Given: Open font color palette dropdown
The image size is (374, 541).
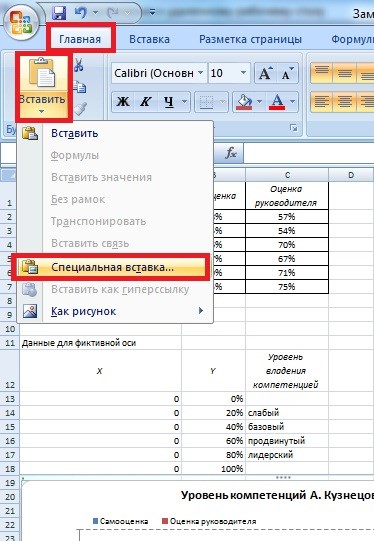Looking at the screenshot, I should coord(293,102).
